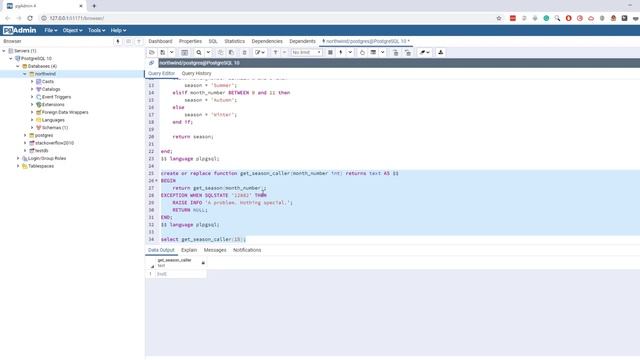Click the Commit transaction icon
The width and height of the screenshot is (640, 360).
(x=396, y=53)
